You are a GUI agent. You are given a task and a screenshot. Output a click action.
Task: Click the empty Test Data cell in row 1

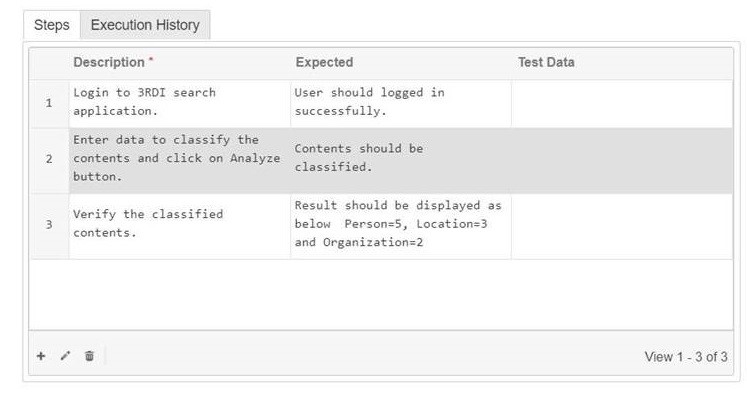pyautogui.click(x=623, y=103)
